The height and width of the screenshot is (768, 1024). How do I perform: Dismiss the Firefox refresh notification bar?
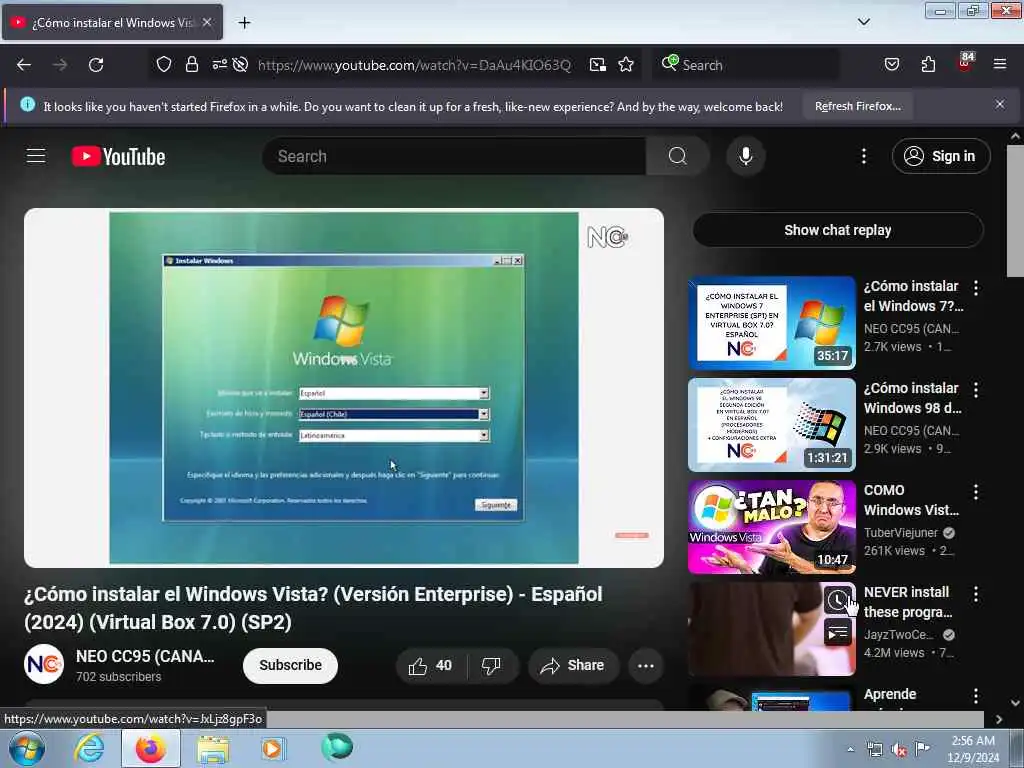tap(1000, 104)
